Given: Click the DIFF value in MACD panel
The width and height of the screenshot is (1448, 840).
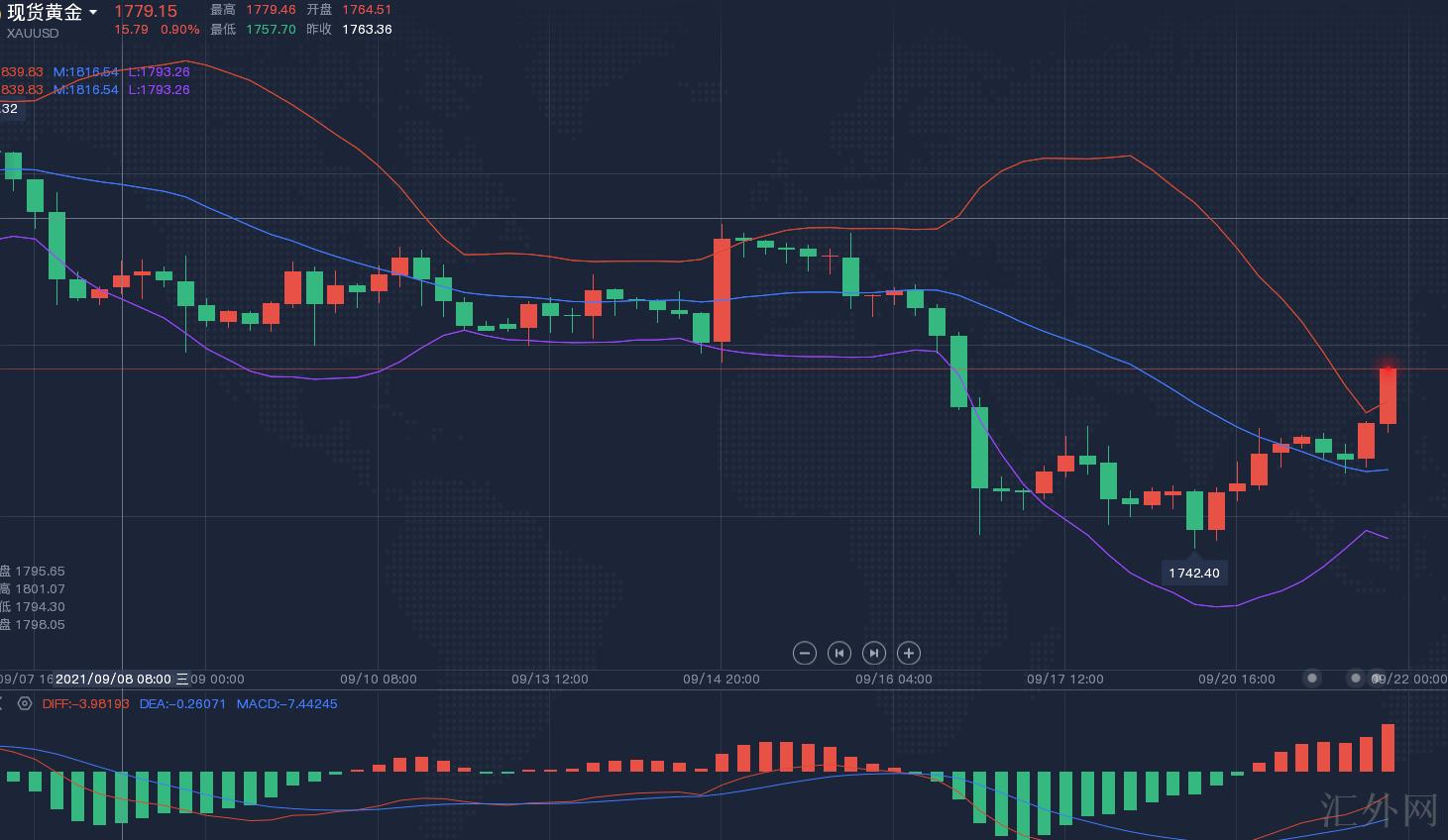Looking at the screenshot, I should [x=86, y=704].
